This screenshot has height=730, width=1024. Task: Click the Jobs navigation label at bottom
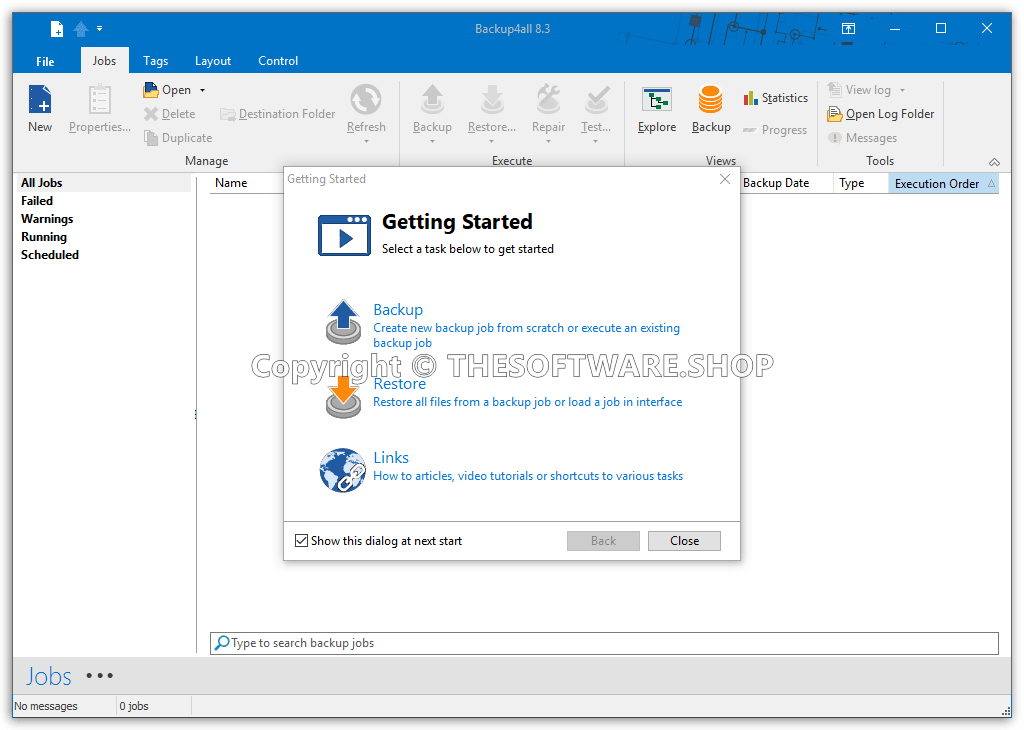(x=48, y=676)
